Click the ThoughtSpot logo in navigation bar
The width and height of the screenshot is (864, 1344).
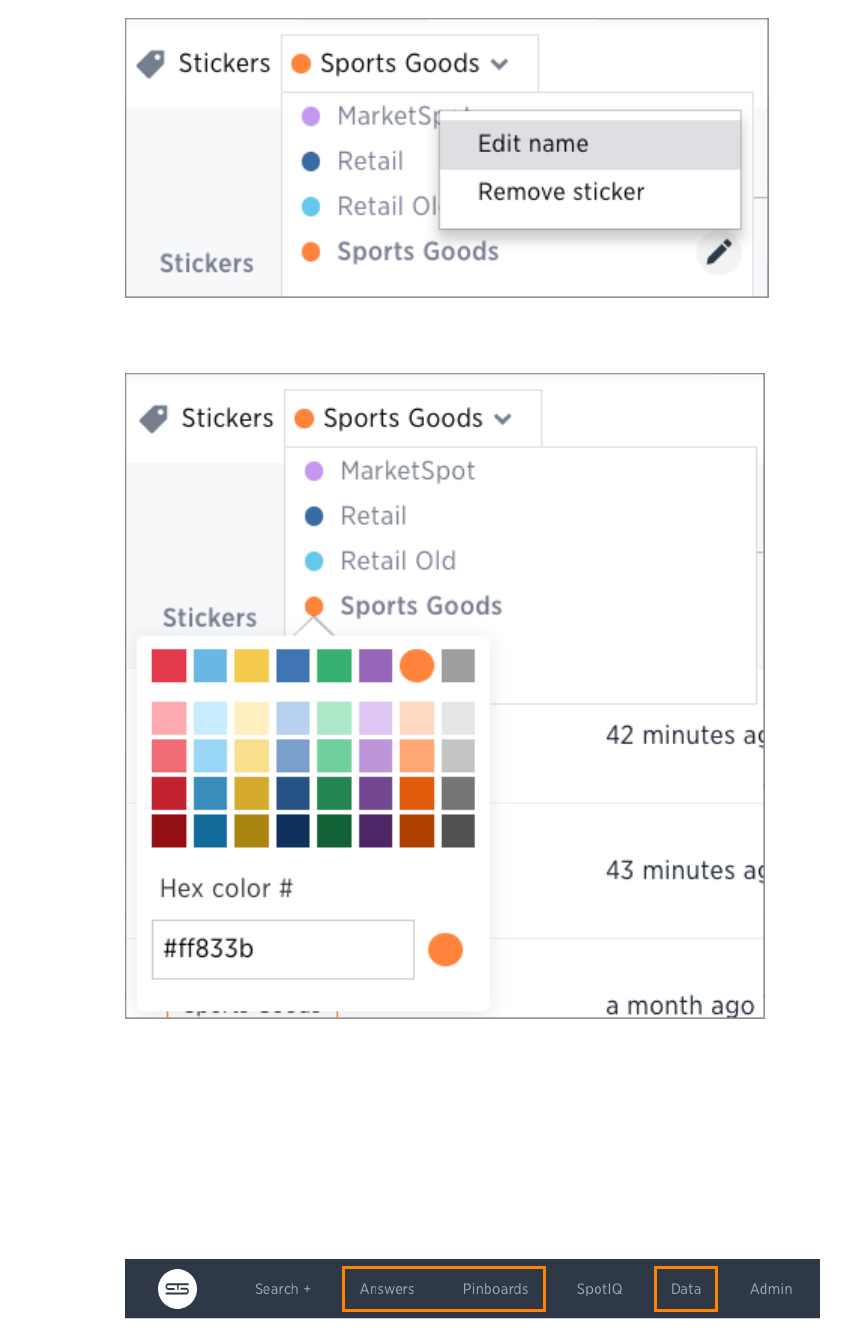(x=177, y=1289)
